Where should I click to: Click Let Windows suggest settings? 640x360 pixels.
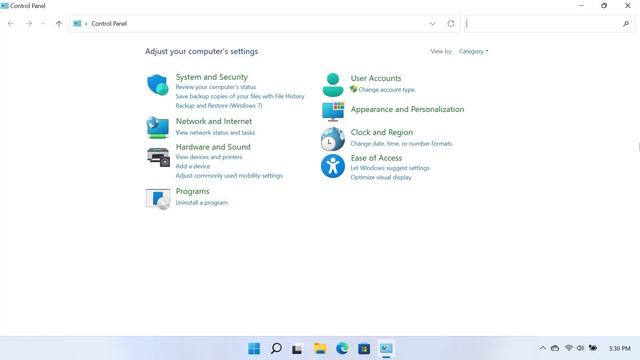click(390, 168)
